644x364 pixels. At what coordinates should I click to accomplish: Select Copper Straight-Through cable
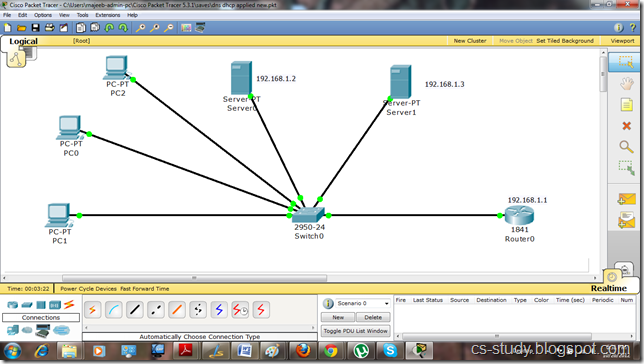[x=135, y=310]
